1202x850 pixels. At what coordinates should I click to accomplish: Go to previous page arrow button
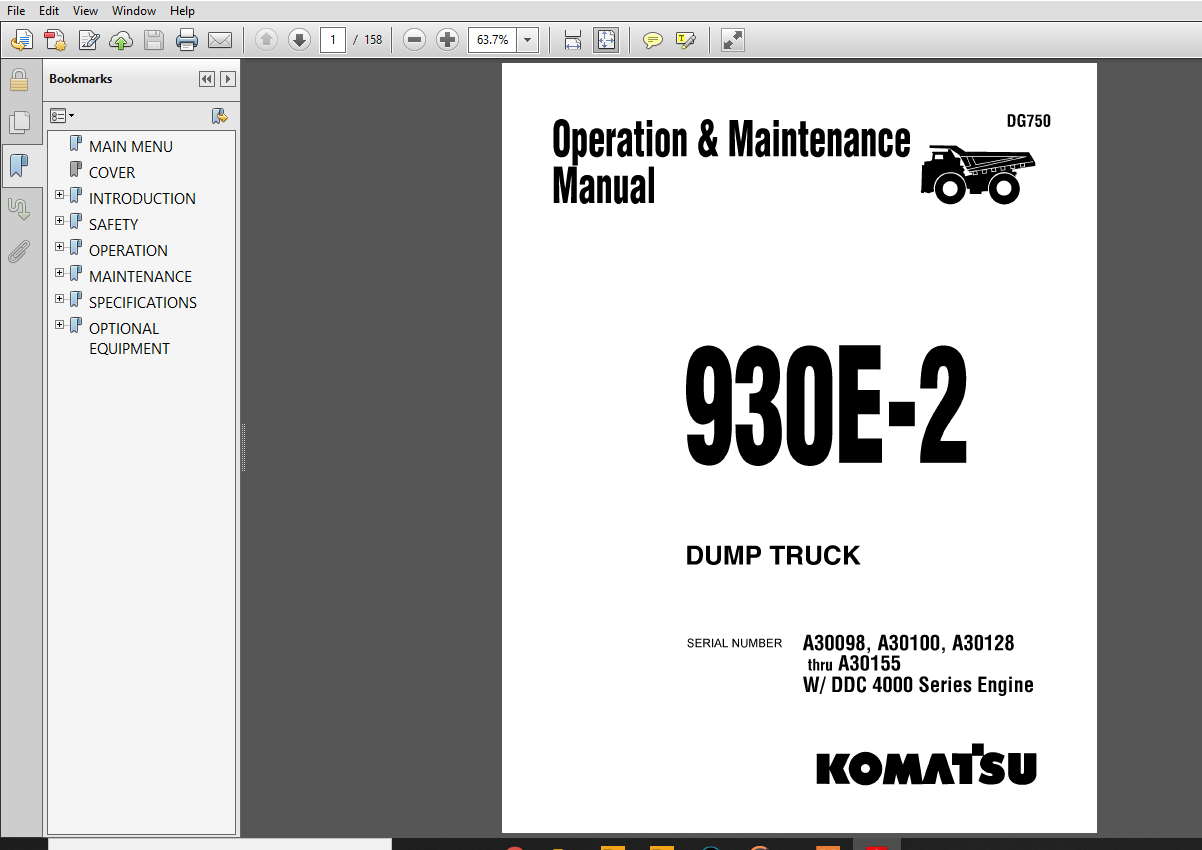(x=266, y=40)
